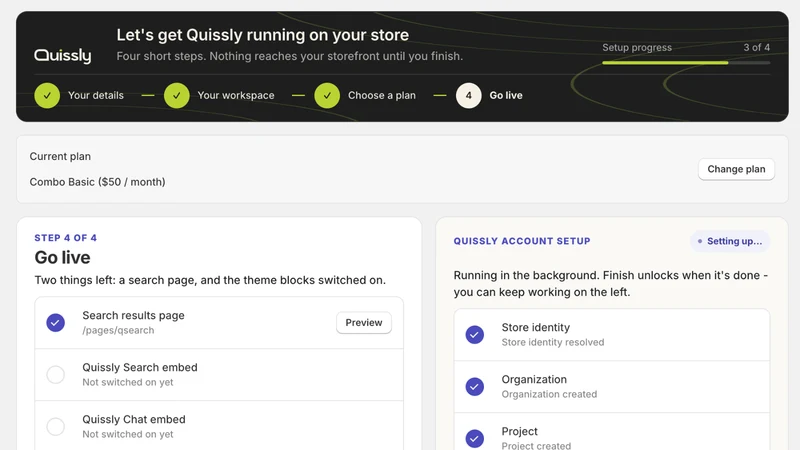Click the step 4 circle for Go live
Image resolution: width=800 pixels, height=450 pixels.
pyautogui.click(x=468, y=95)
